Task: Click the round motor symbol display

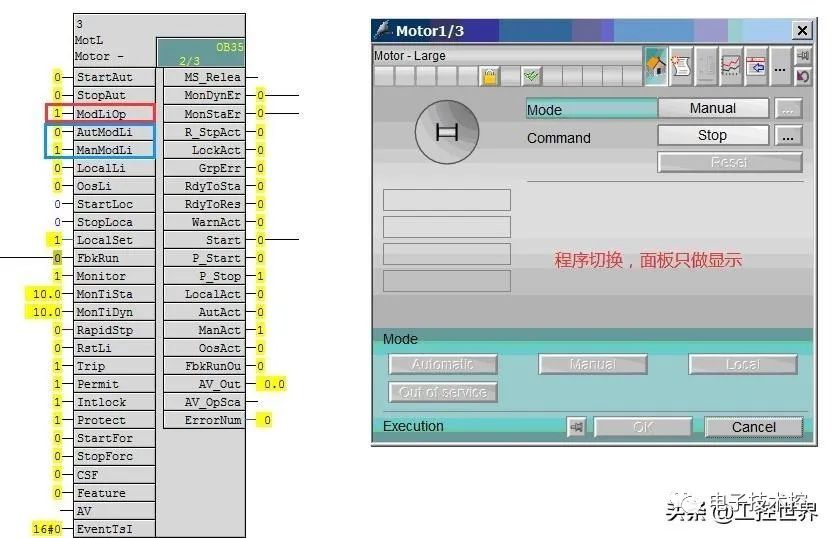Action: (447, 131)
